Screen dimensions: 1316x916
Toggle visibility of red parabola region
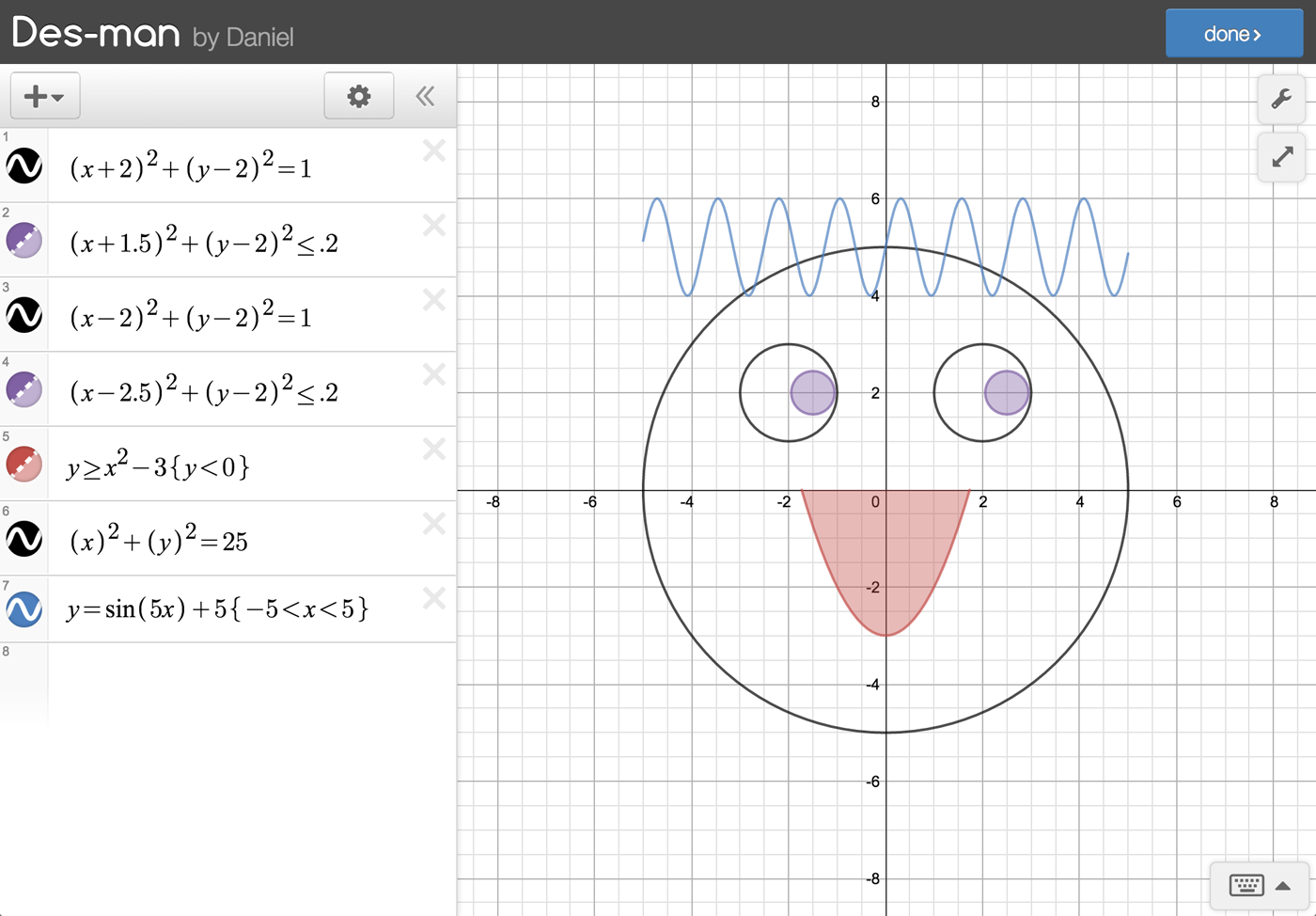[24, 464]
